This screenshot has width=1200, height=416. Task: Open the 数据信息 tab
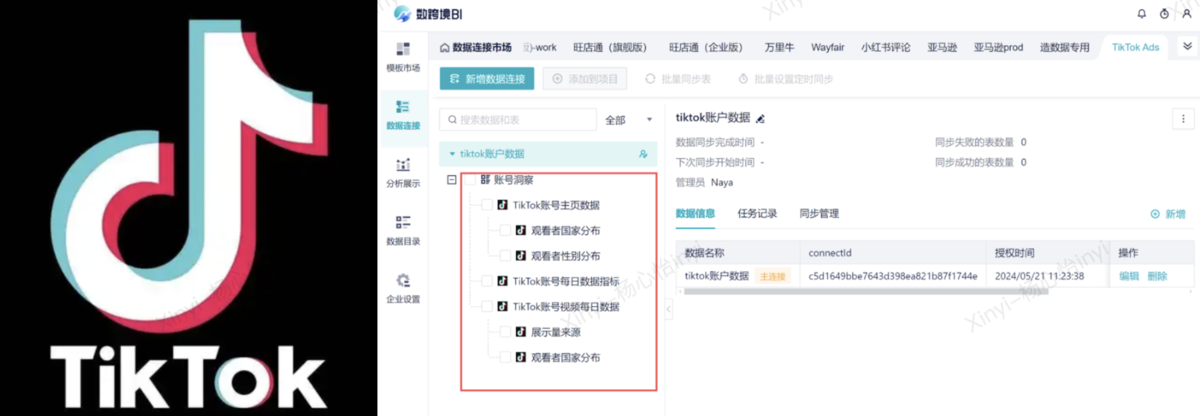[x=695, y=213]
